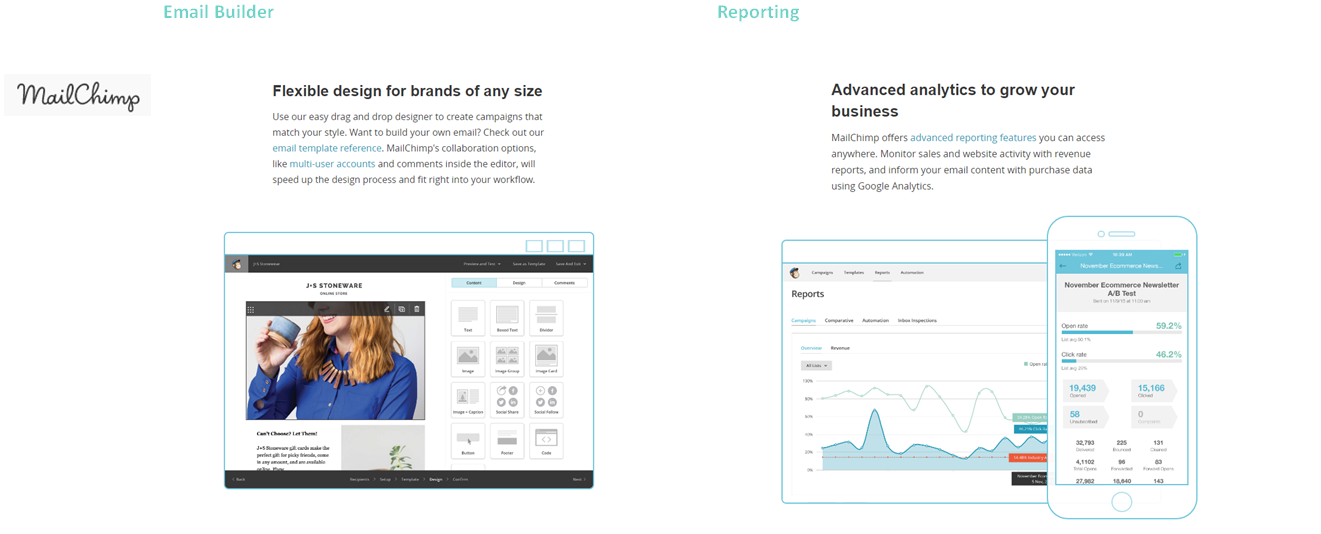
Task: Click the Reporting heading
Action: (758, 12)
